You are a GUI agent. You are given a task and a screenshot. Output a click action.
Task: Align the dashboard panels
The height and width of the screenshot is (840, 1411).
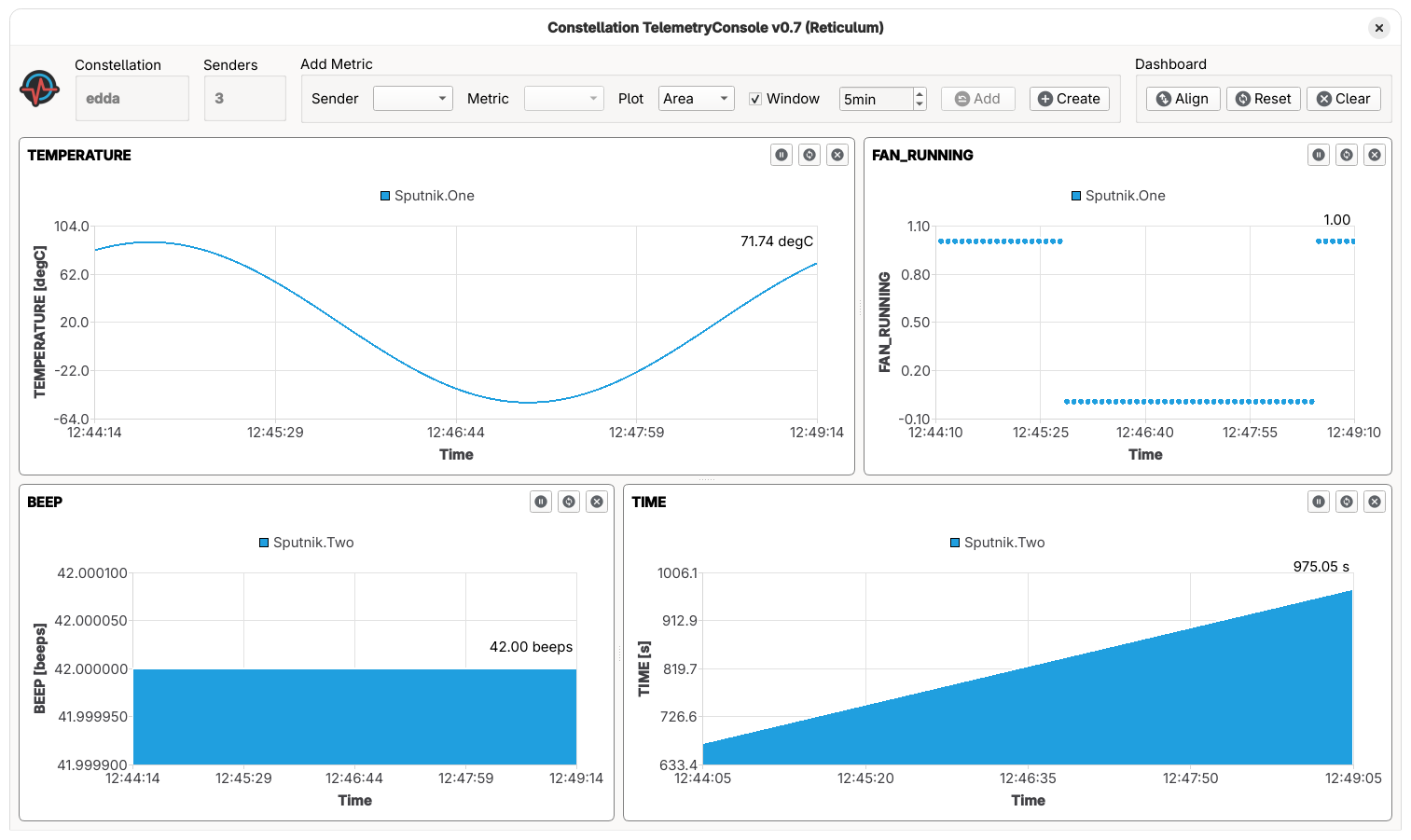(1182, 98)
